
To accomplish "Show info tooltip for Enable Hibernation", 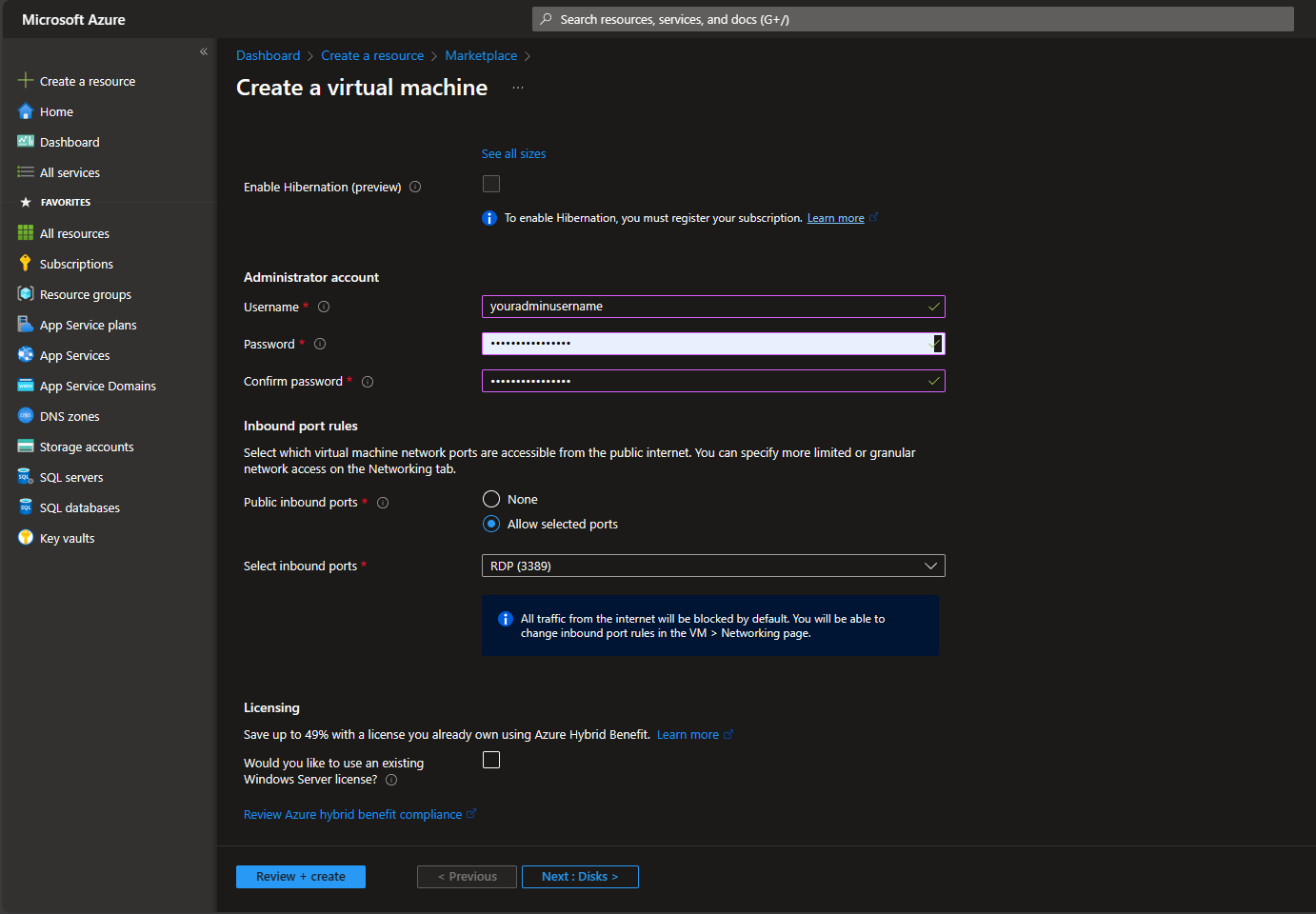I will pyautogui.click(x=415, y=187).
